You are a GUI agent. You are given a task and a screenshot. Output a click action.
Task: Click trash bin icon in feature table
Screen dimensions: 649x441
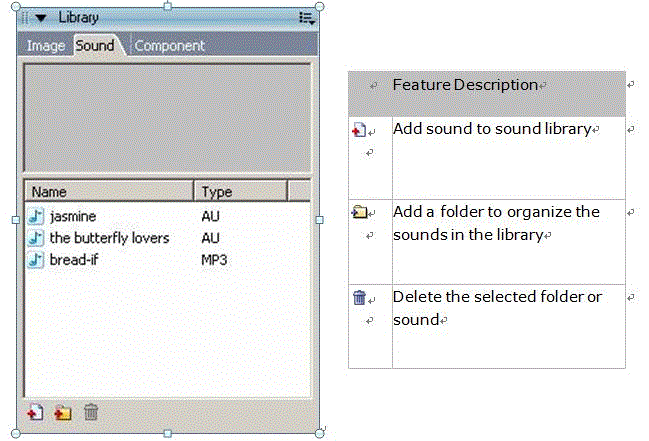click(x=359, y=297)
